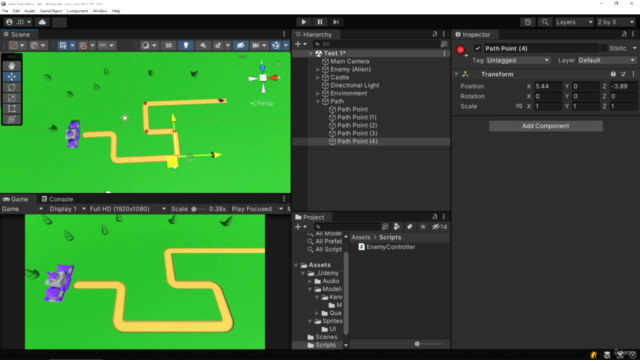Screen dimensions: 640x360
Task: Click Assets breadcrumb in Project panel
Action: (x=360, y=237)
